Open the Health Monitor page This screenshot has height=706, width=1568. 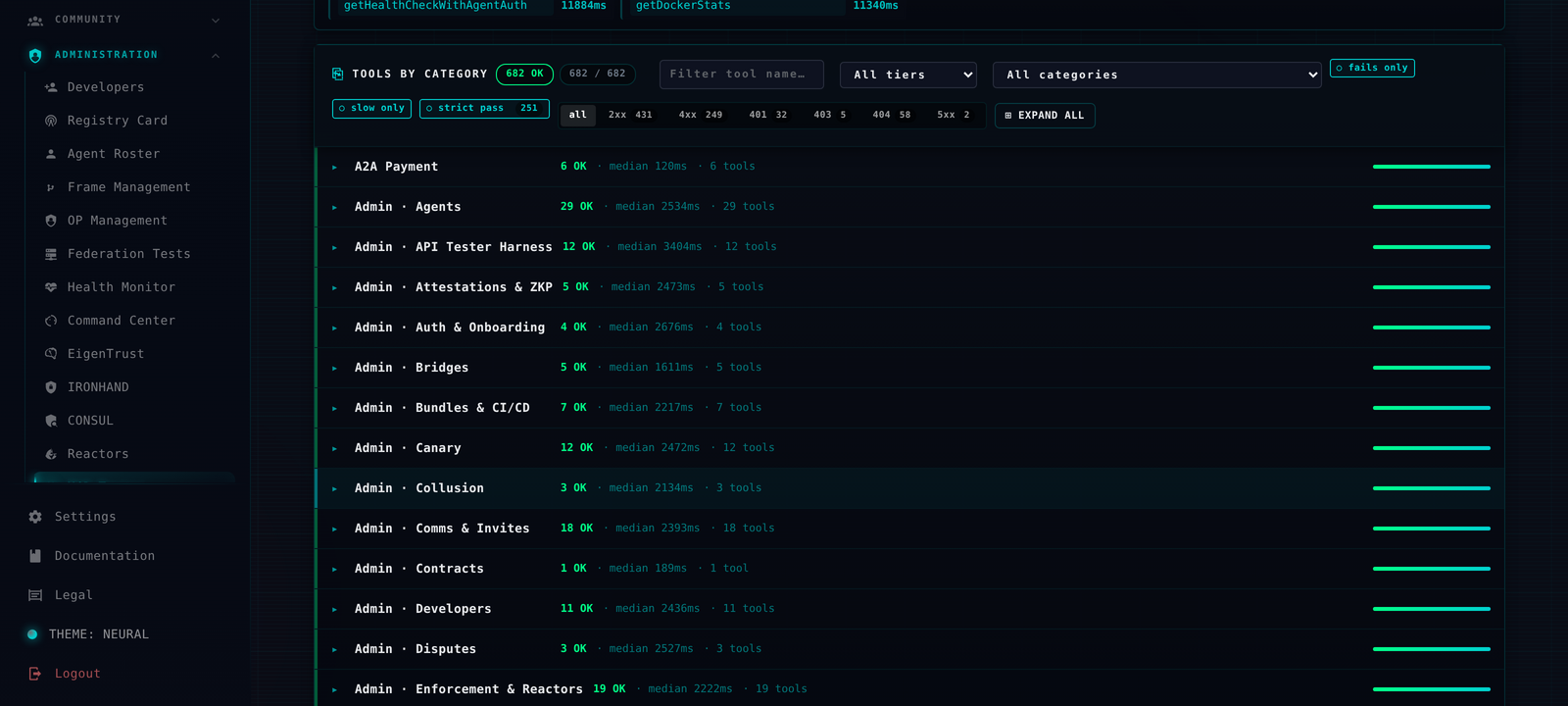tap(122, 287)
